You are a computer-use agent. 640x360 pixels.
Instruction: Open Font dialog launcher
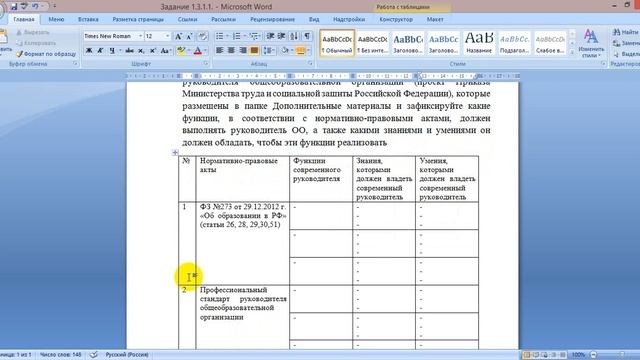coord(206,64)
